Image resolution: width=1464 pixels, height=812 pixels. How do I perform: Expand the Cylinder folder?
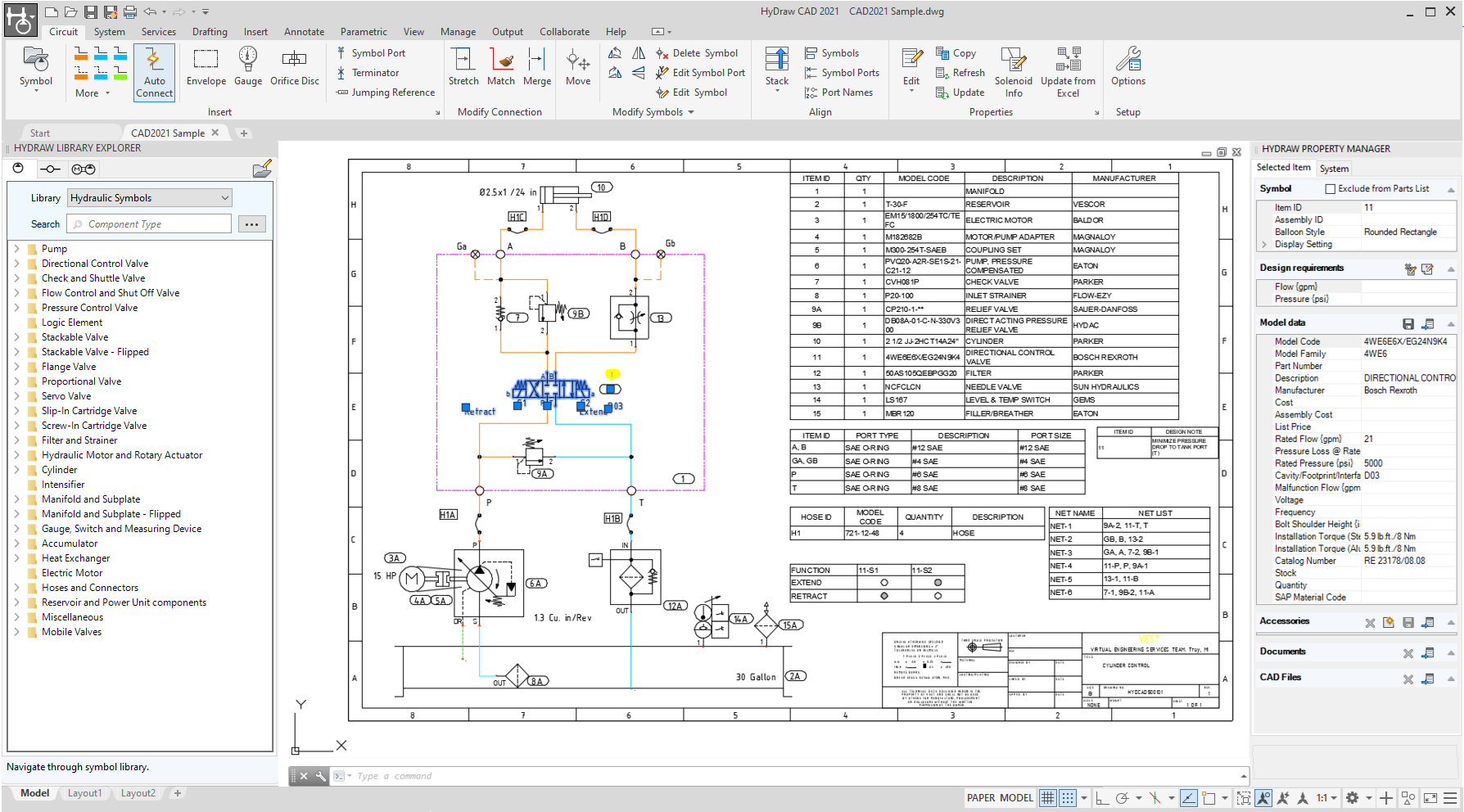(x=16, y=470)
